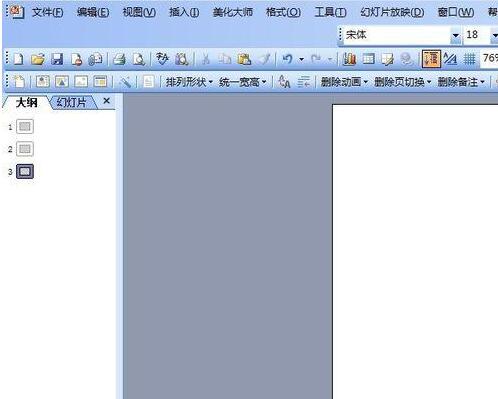Click the zoom percentage box showing 76%
Screen dimensions: 498x399
489,59
